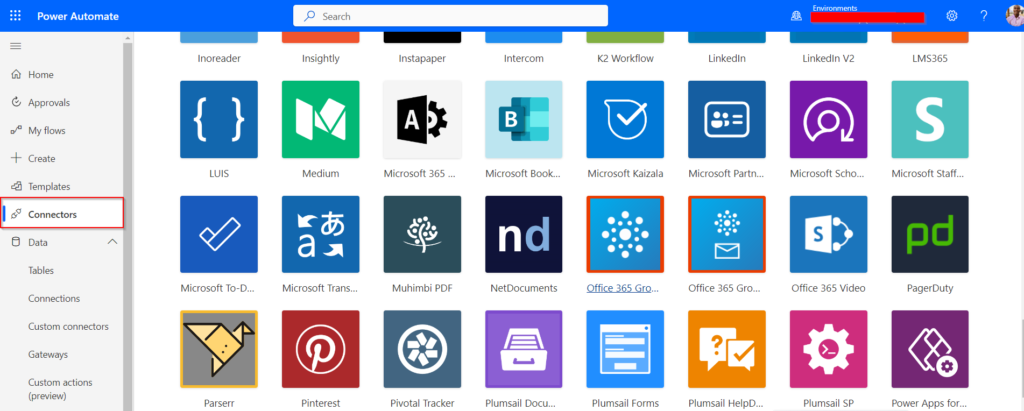Click the Office 365 Groups link

click(x=625, y=289)
